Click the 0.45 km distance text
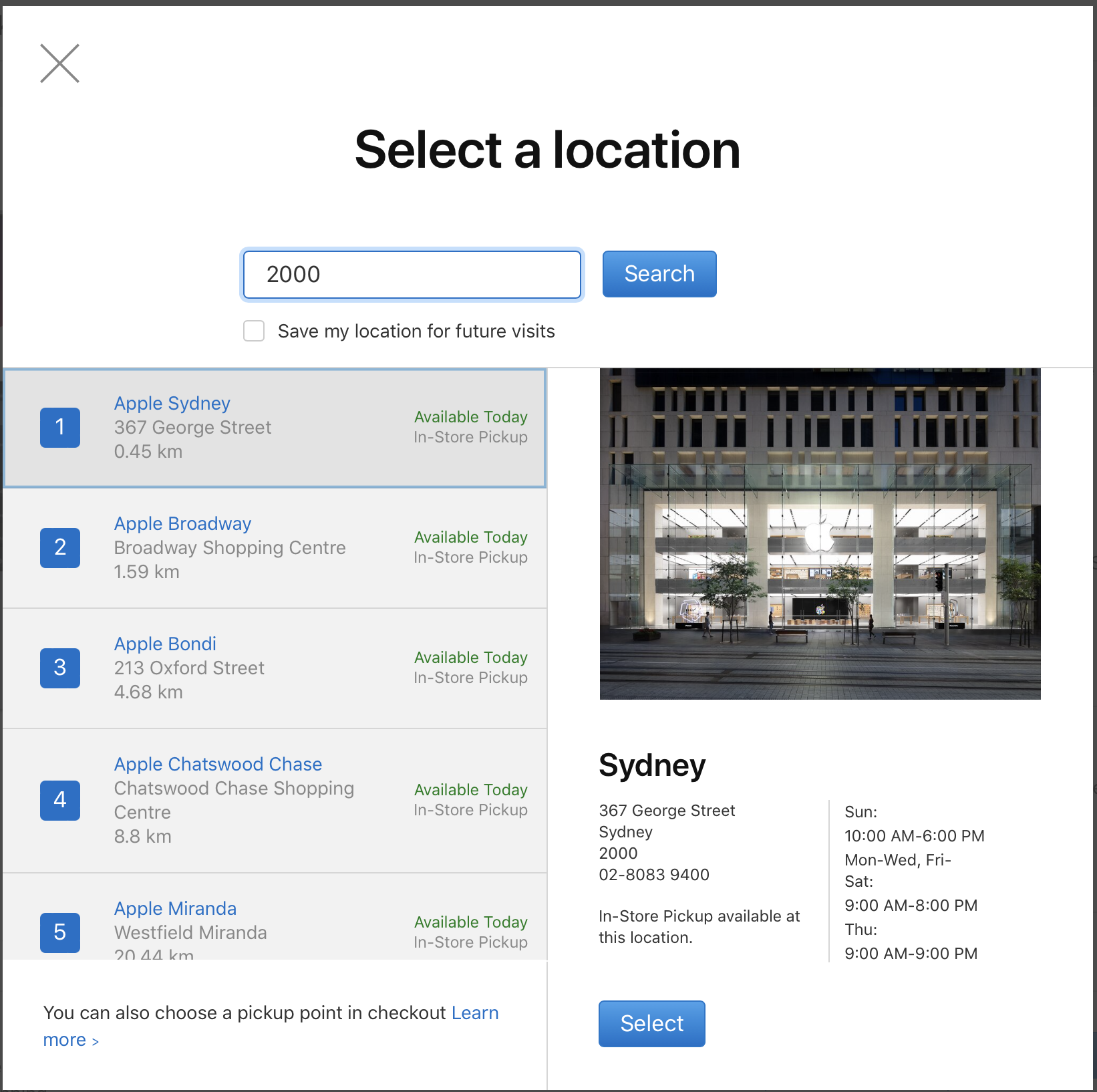 point(148,452)
